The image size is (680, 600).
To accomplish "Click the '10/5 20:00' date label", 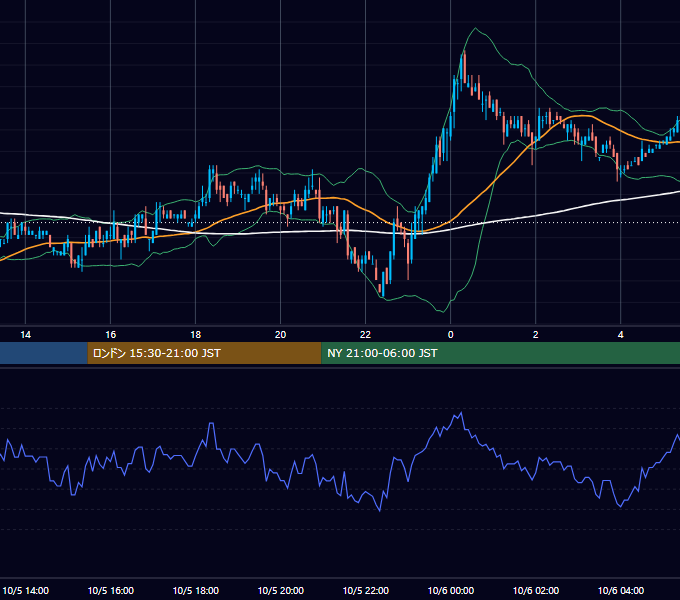I will (281, 590).
